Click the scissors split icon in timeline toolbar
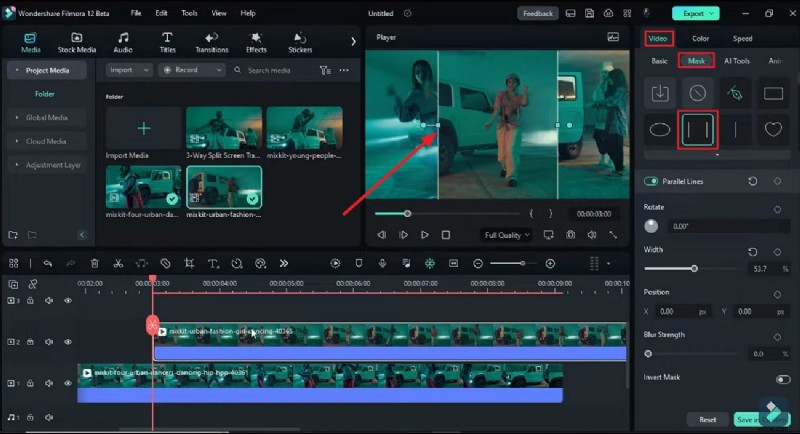This screenshot has height=434, width=800. click(x=118, y=263)
